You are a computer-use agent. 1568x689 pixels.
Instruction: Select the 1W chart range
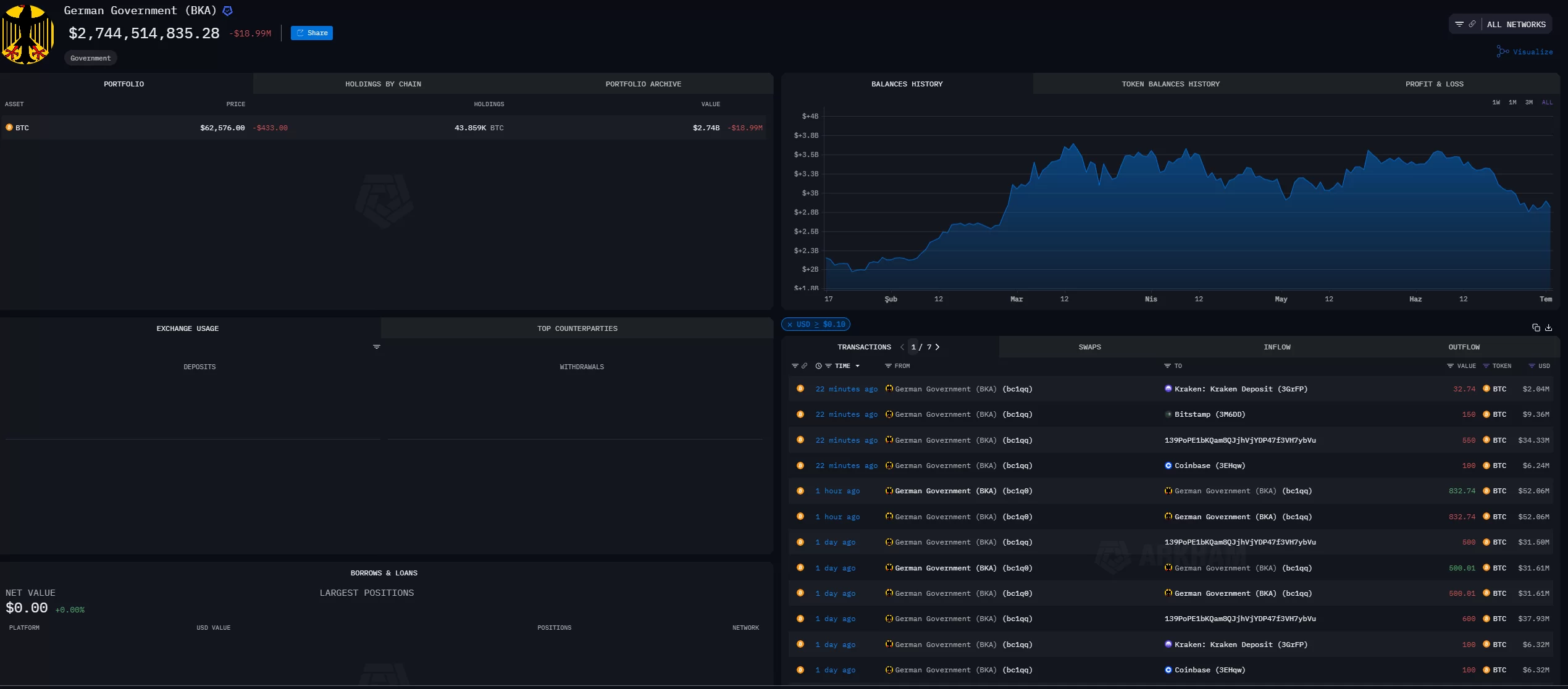[x=1496, y=102]
